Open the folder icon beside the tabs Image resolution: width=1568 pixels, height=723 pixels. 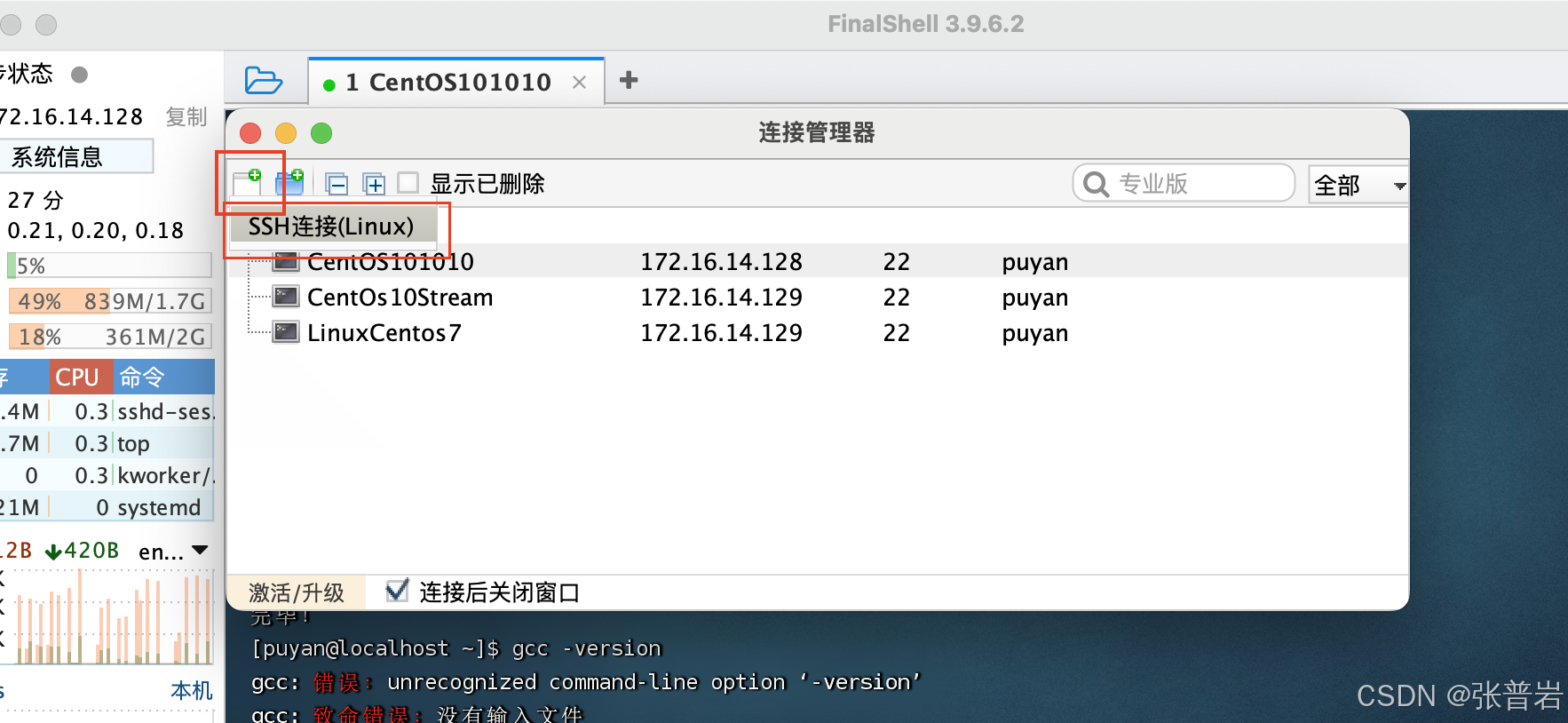coord(263,81)
